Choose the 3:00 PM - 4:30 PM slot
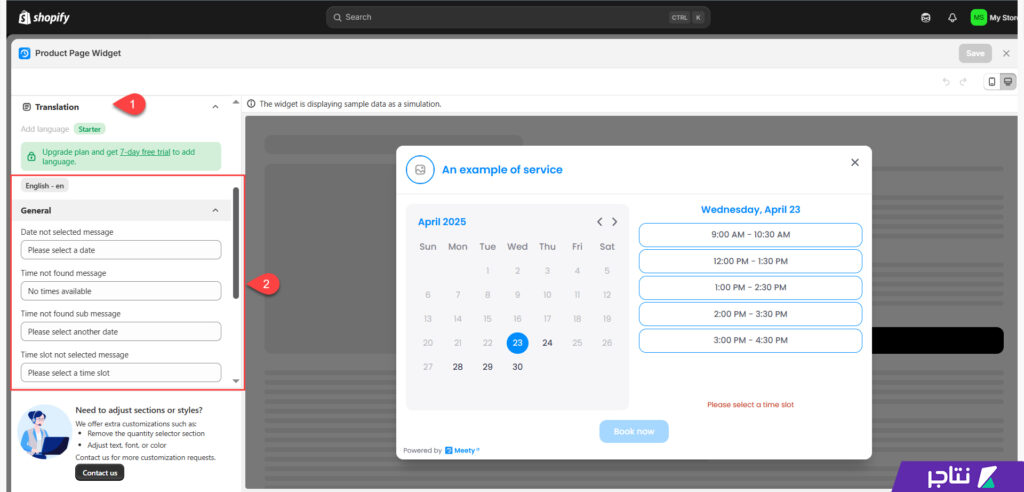 pyautogui.click(x=750, y=340)
